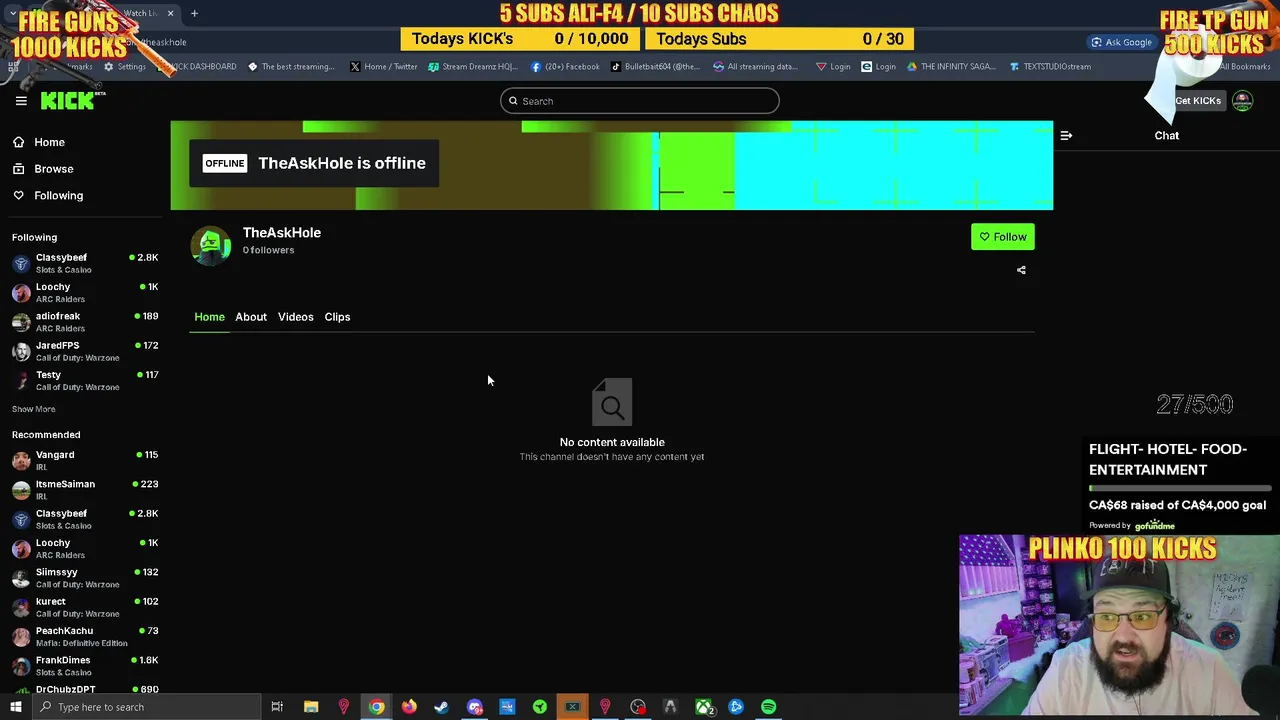This screenshot has width=1280, height=720.
Task: Click the KICK logo
Action: click(x=68, y=100)
